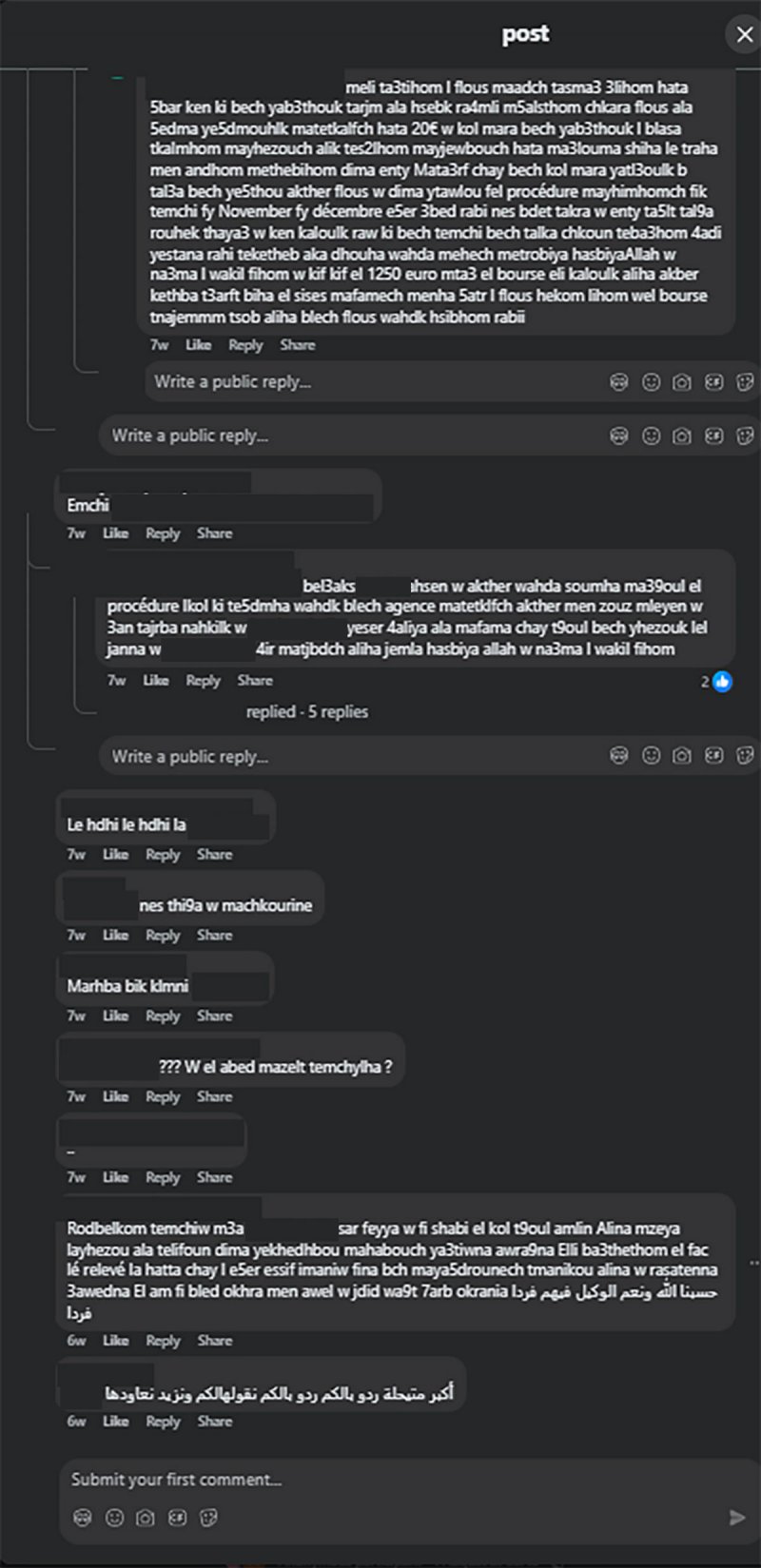This screenshot has width=761, height=1568.
Task: Open emoji picker in bottom comment box
Action: (114, 1518)
